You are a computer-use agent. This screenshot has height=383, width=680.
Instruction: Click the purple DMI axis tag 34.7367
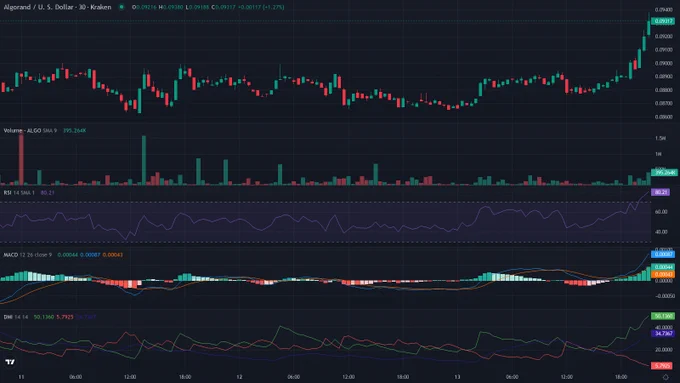[663, 333]
